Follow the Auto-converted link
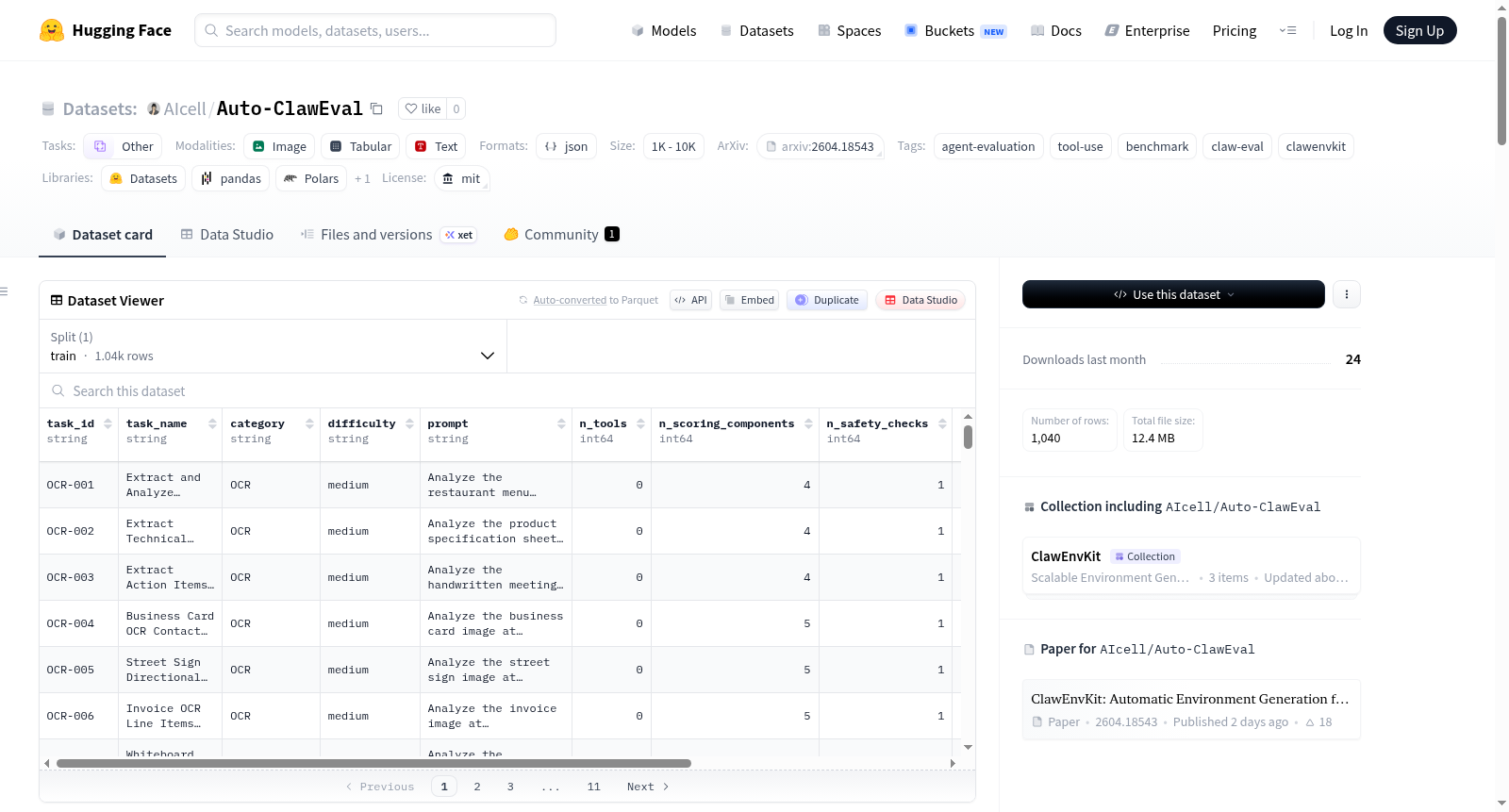1509x812 pixels. [570, 300]
